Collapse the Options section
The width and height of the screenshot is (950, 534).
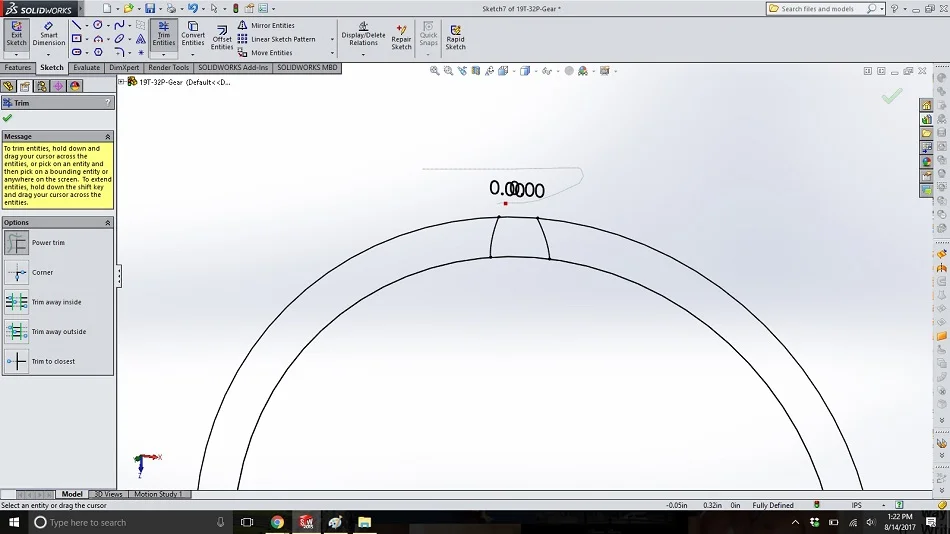coord(108,222)
